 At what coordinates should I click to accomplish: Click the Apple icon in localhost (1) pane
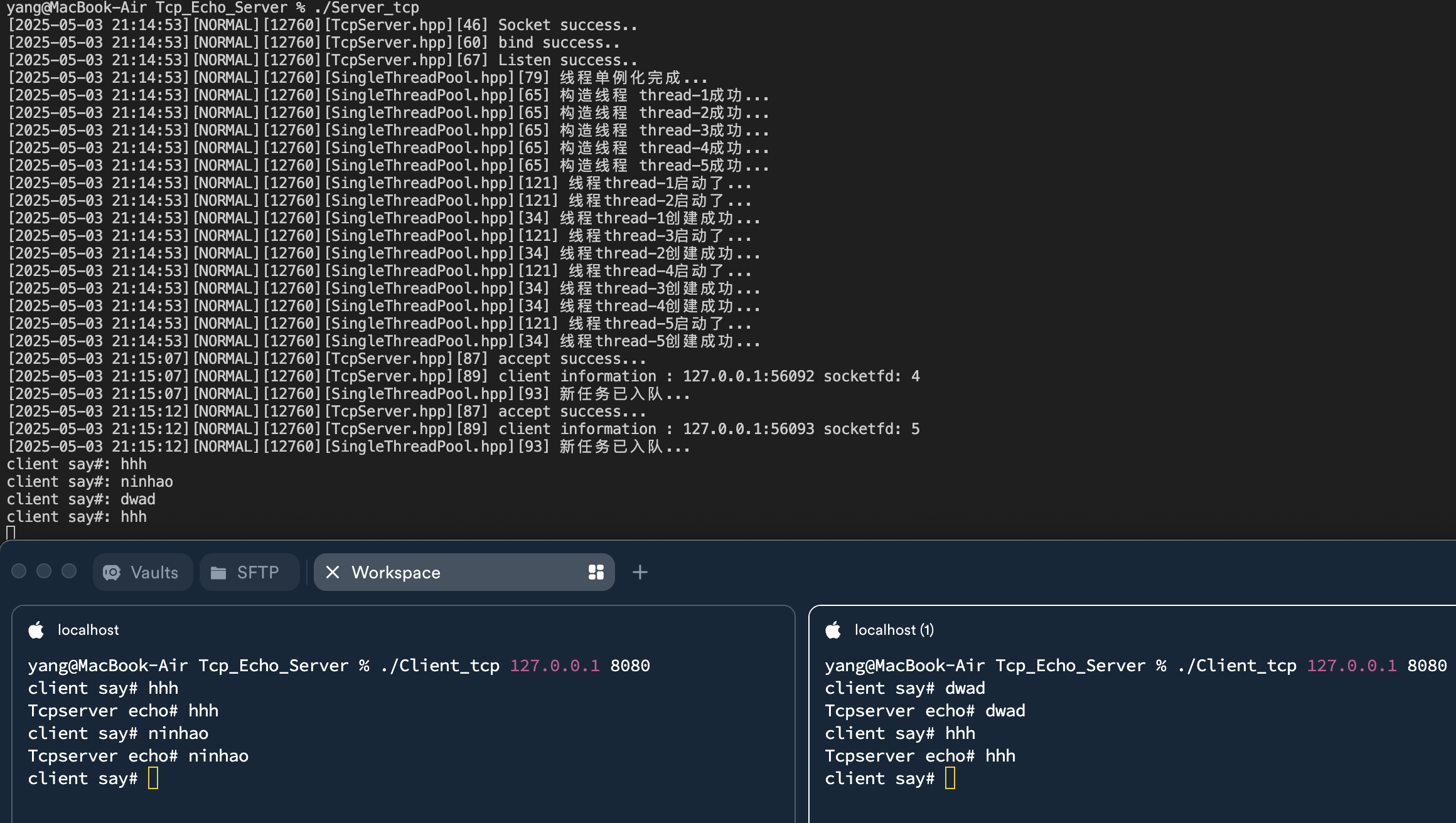(833, 630)
